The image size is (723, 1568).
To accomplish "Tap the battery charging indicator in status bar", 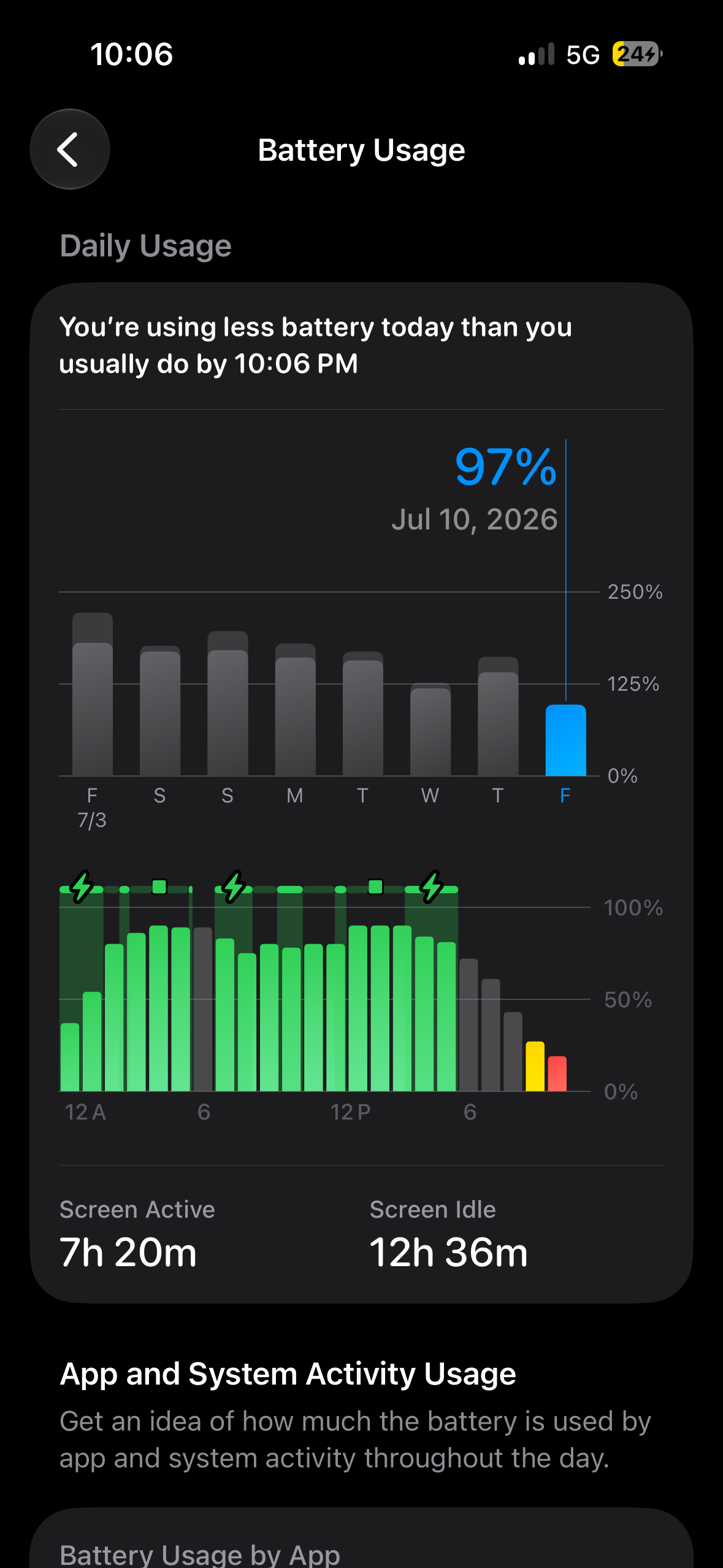I will pos(638,54).
